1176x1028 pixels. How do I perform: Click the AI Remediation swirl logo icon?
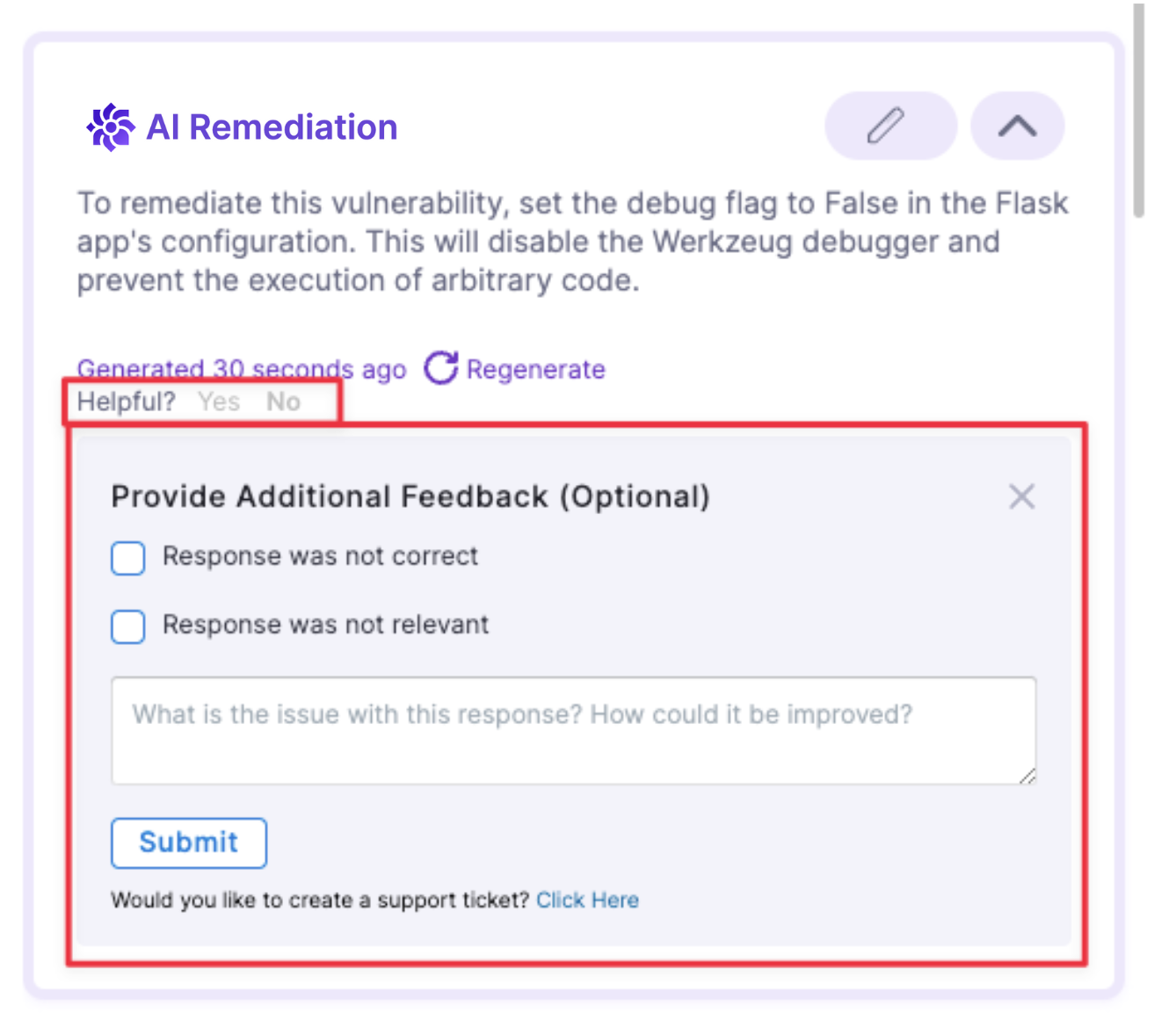coord(110,127)
